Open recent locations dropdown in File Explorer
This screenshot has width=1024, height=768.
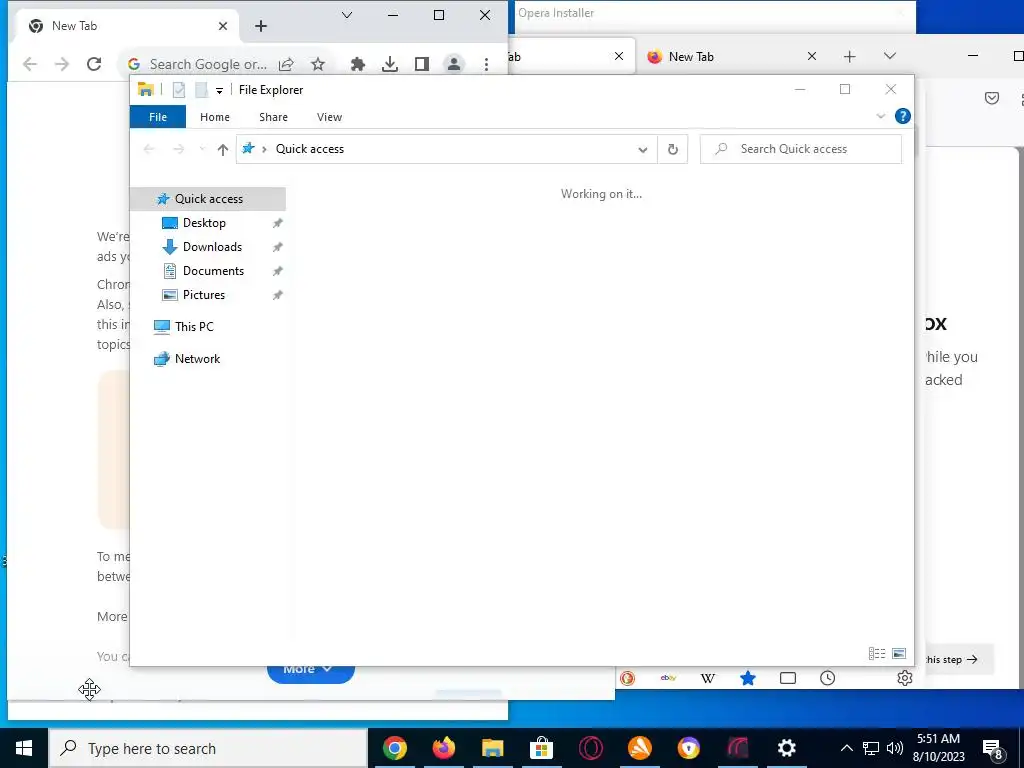[x=202, y=150]
